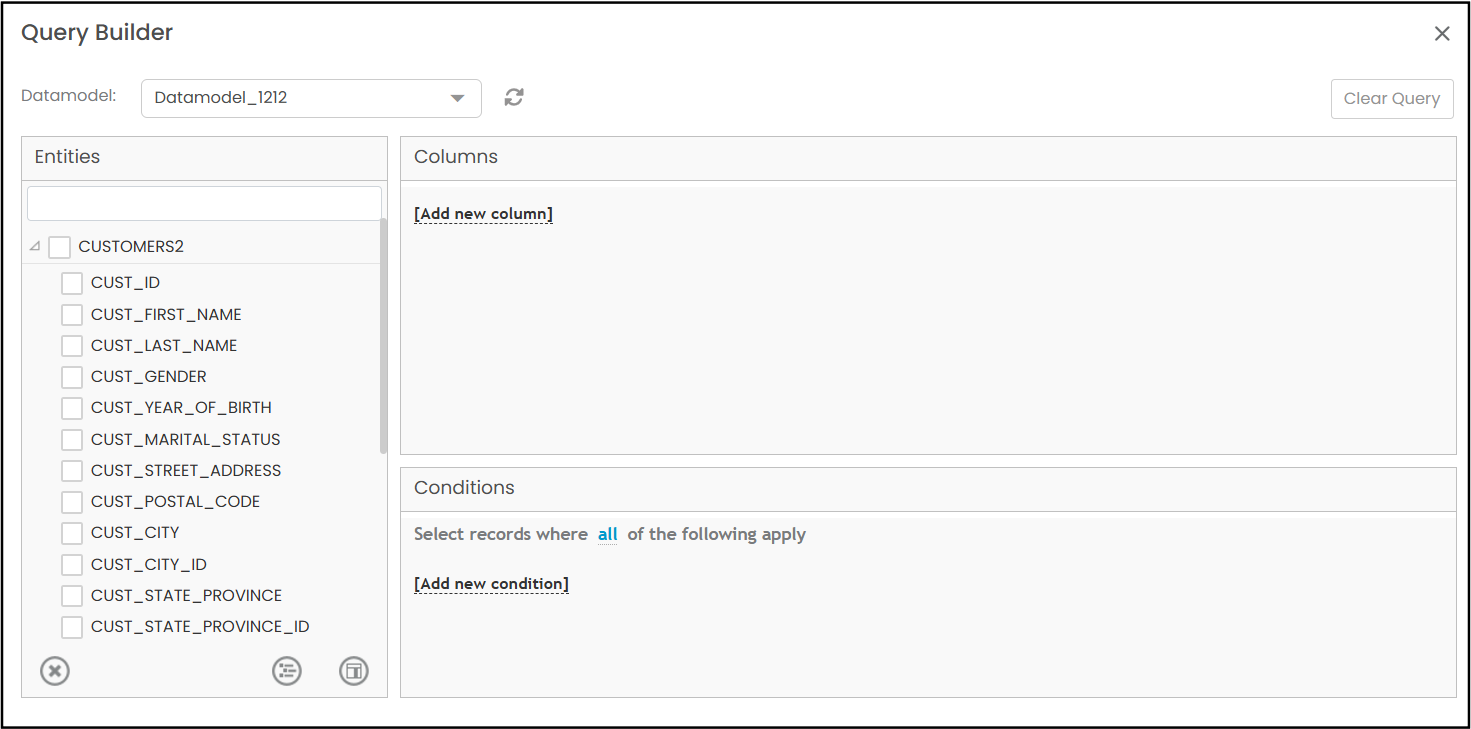The image size is (1471, 729).
Task: Click the Add new condition link
Action: click(491, 584)
